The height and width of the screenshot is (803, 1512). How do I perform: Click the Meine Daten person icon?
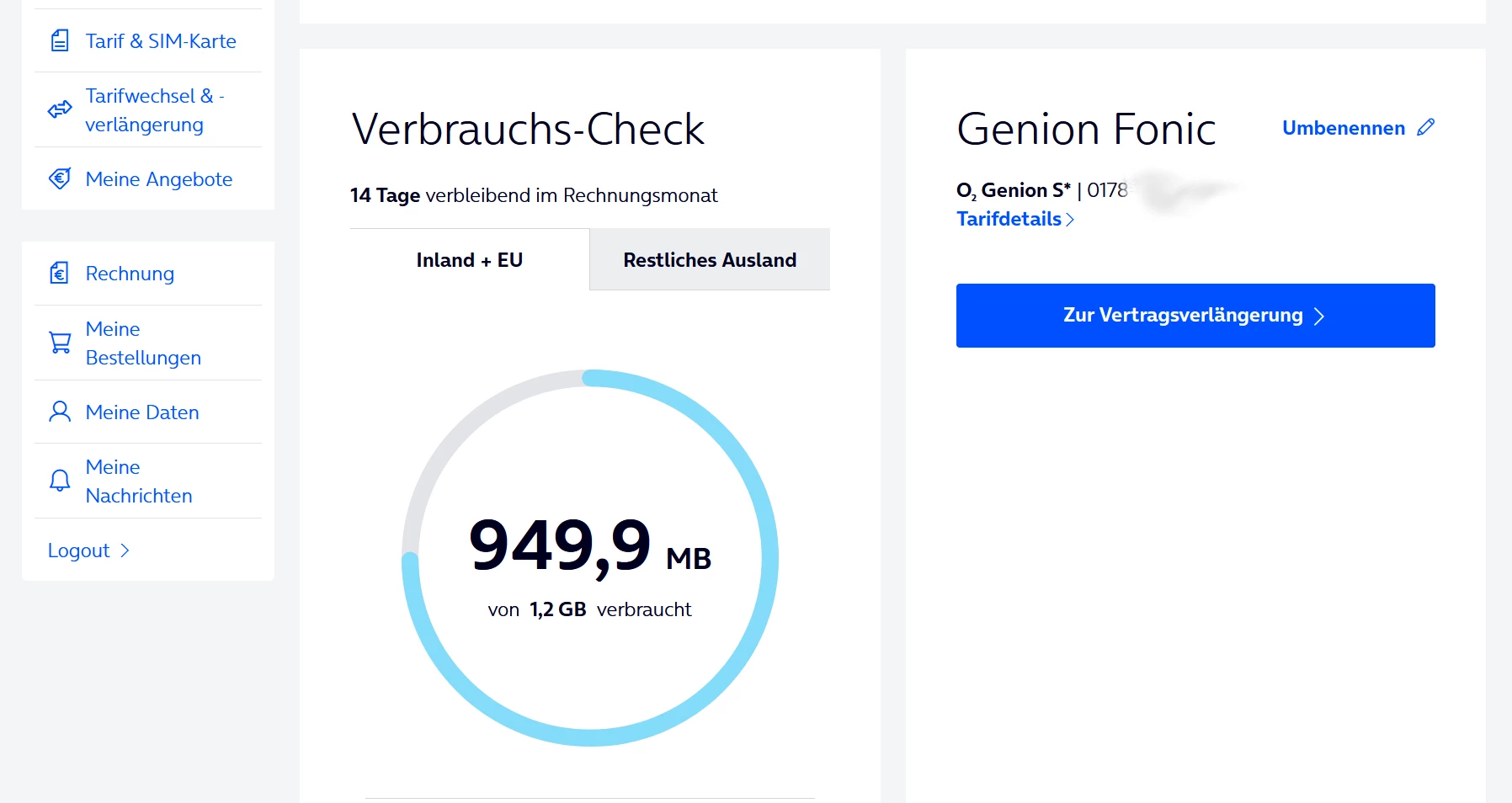[x=60, y=412]
